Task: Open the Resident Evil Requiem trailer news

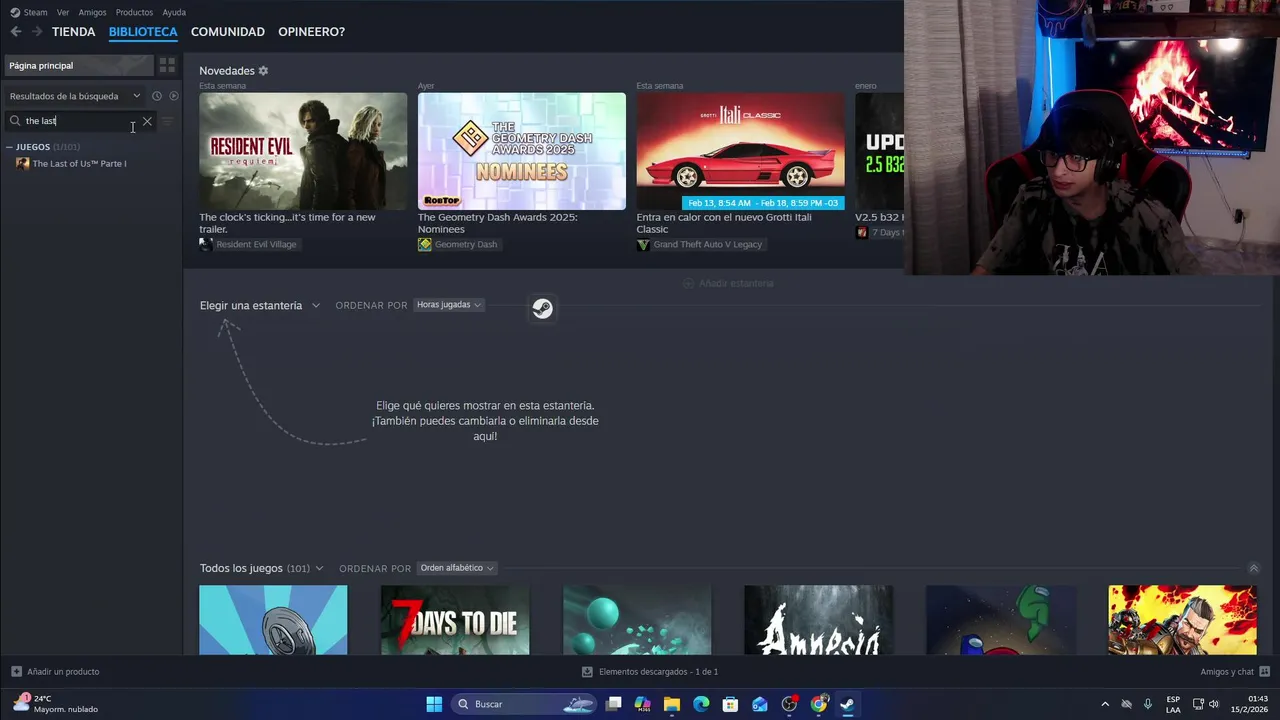Action: click(303, 151)
